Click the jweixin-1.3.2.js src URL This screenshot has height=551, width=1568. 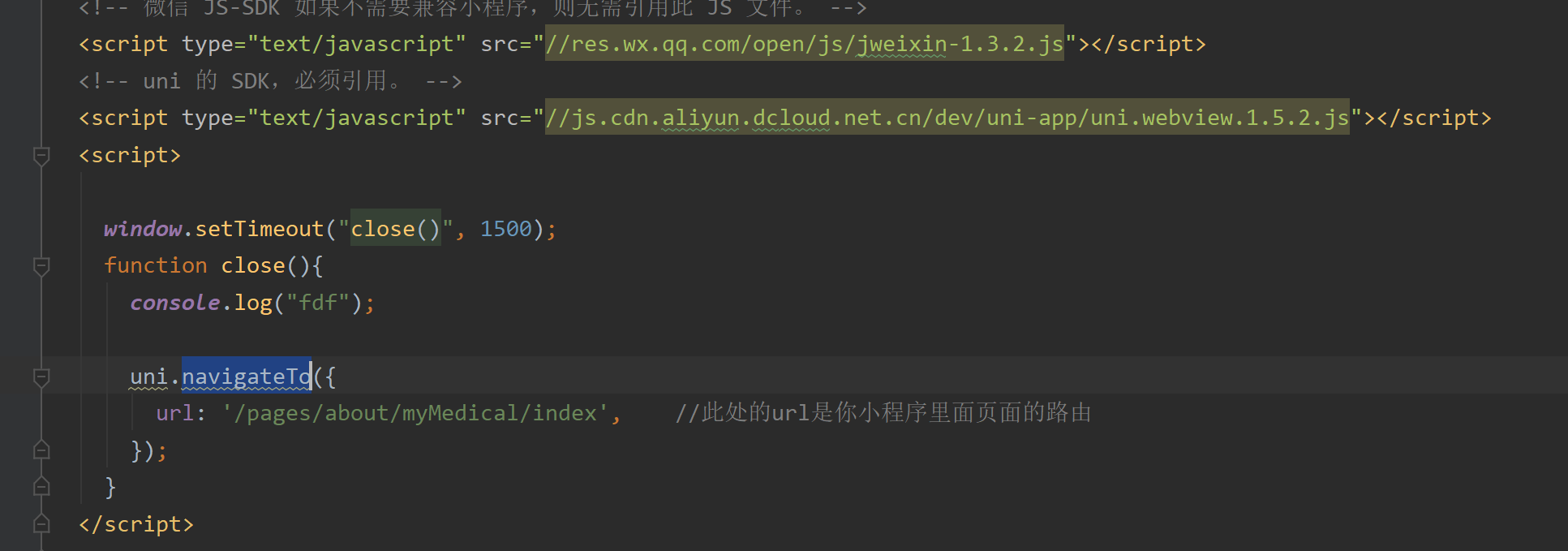click(804, 44)
